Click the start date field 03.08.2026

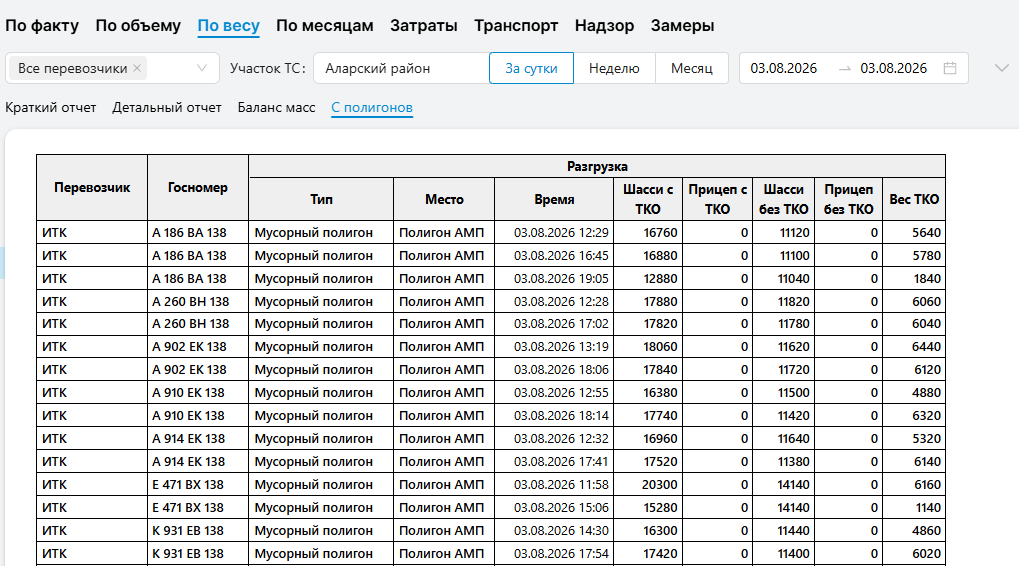point(784,68)
